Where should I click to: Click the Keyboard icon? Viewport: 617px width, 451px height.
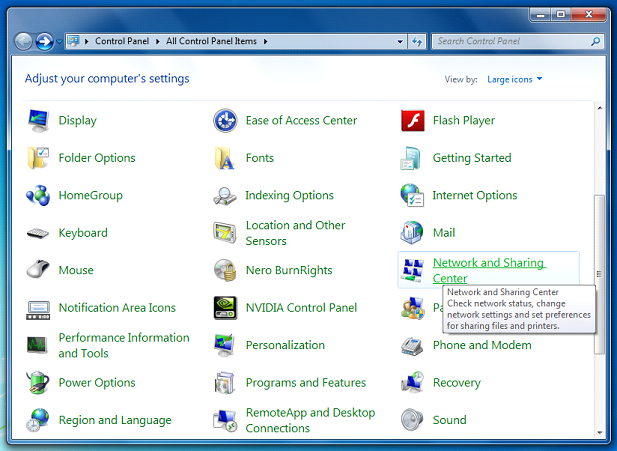pyautogui.click(x=38, y=233)
